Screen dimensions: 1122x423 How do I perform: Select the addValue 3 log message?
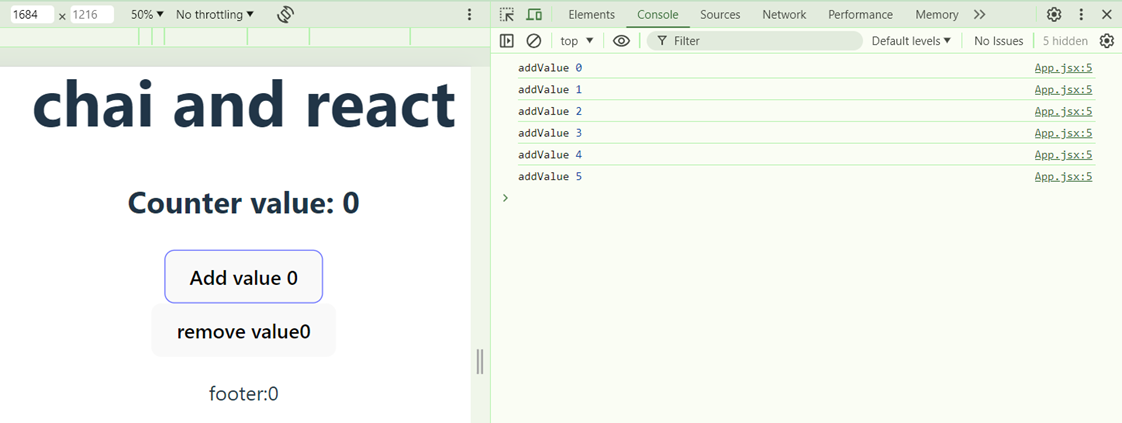click(x=550, y=132)
